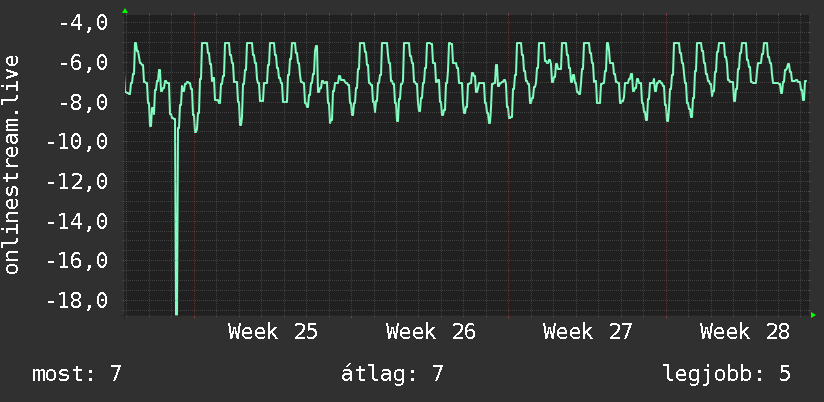Click the -14,0 Y-axis label
Viewport: 824px width, 402px height.
[78, 222]
